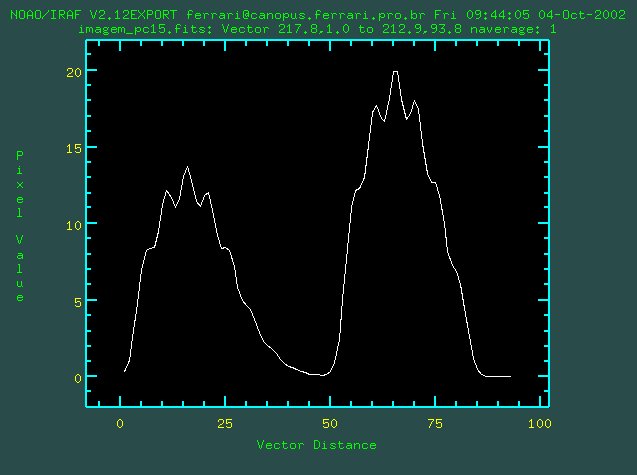The height and width of the screenshot is (475, 637).
Task: Click the first hump's peak near value 13.5
Action: coord(187,167)
